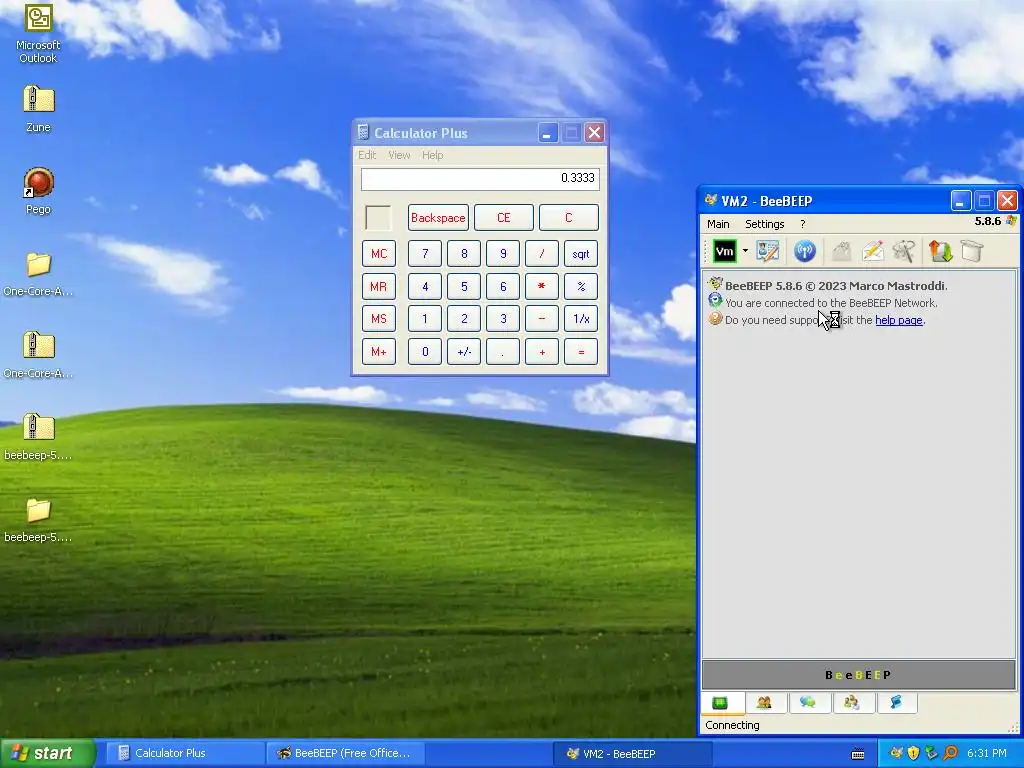Image resolution: width=1024 pixels, height=768 pixels.
Task: Click the decimal point button in Calculator
Action: (x=503, y=351)
